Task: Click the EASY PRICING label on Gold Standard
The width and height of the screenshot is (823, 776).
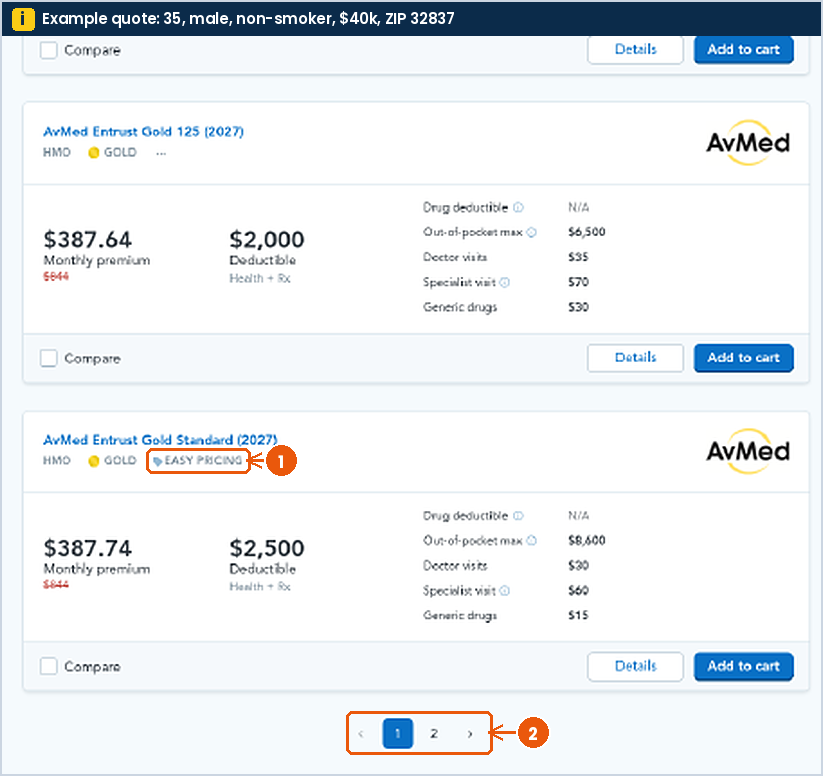Action: (x=203, y=461)
